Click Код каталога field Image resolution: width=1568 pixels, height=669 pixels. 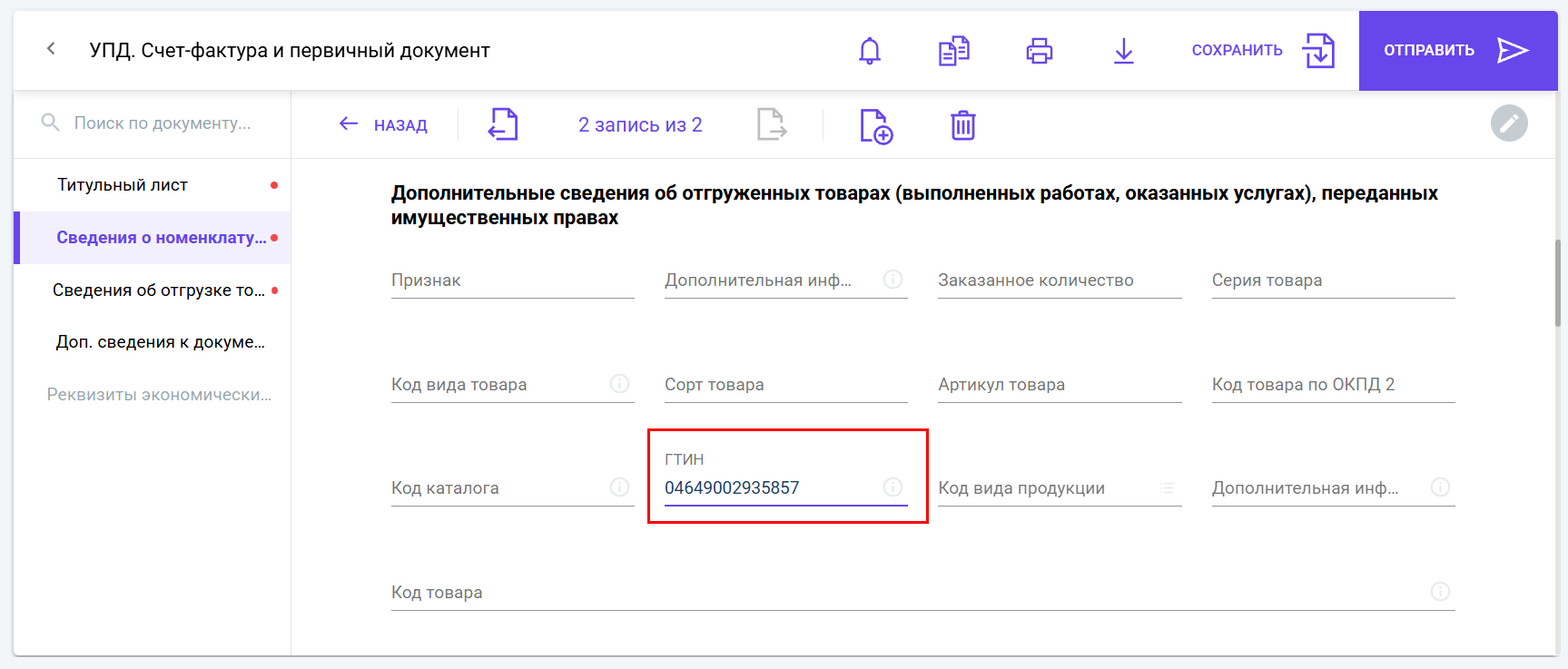[x=512, y=488]
